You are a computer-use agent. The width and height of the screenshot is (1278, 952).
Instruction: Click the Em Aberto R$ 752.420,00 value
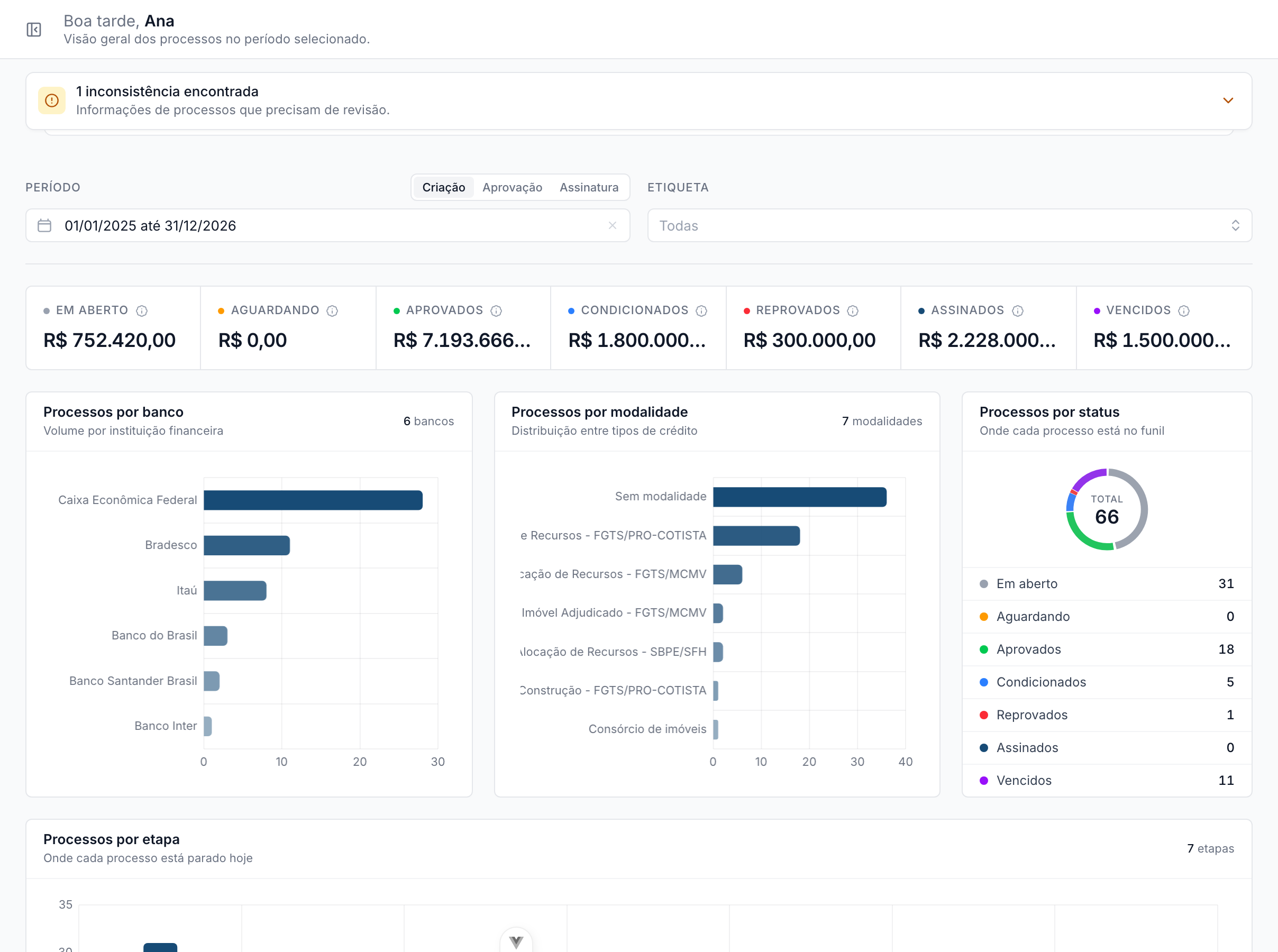click(x=109, y=340)
